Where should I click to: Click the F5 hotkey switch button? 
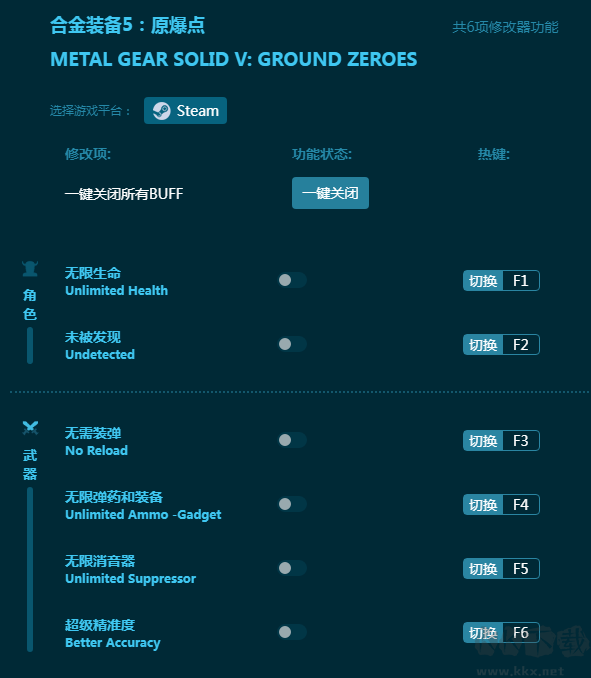coord(483,569)
